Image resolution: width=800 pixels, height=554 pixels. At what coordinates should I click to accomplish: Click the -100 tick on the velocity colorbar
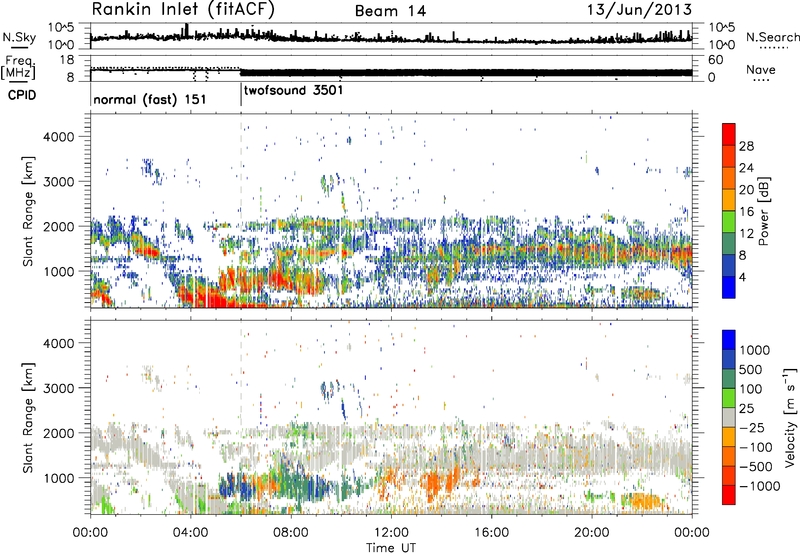point(755,447)
